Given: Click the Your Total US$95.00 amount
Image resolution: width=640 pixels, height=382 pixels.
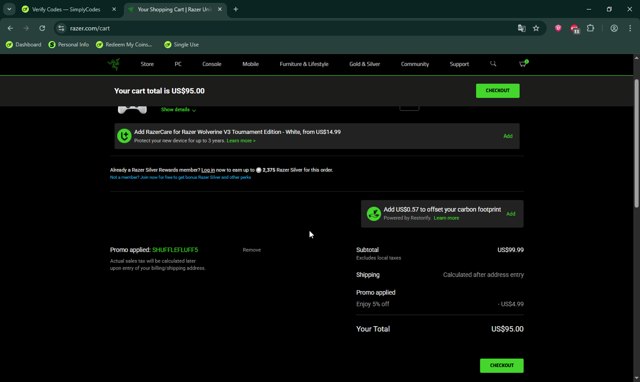Looking at the screenshot, I should coord(507,329).
